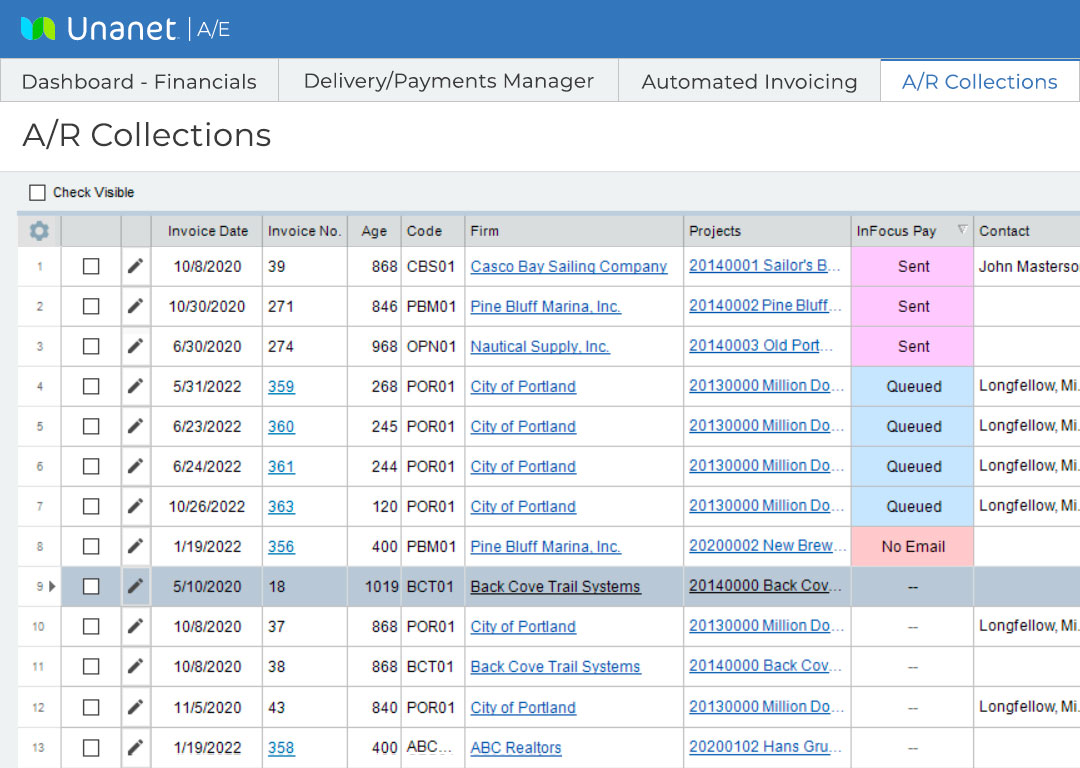Tick the checkbox for invoice 274
This screenshot has width=1080, height=768.
(91, 346)
